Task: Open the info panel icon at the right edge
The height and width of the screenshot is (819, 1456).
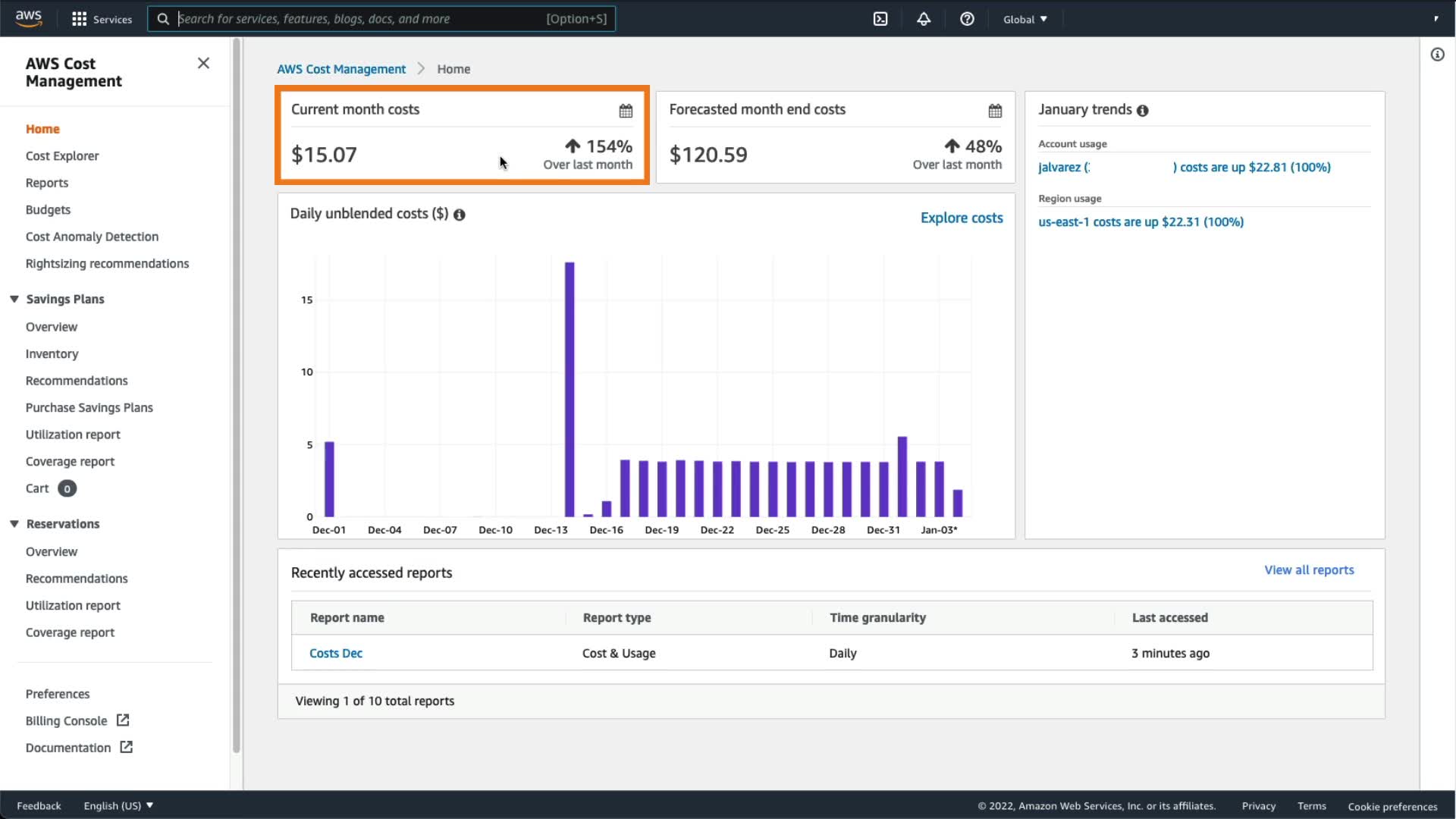Action: [1437, 55]
